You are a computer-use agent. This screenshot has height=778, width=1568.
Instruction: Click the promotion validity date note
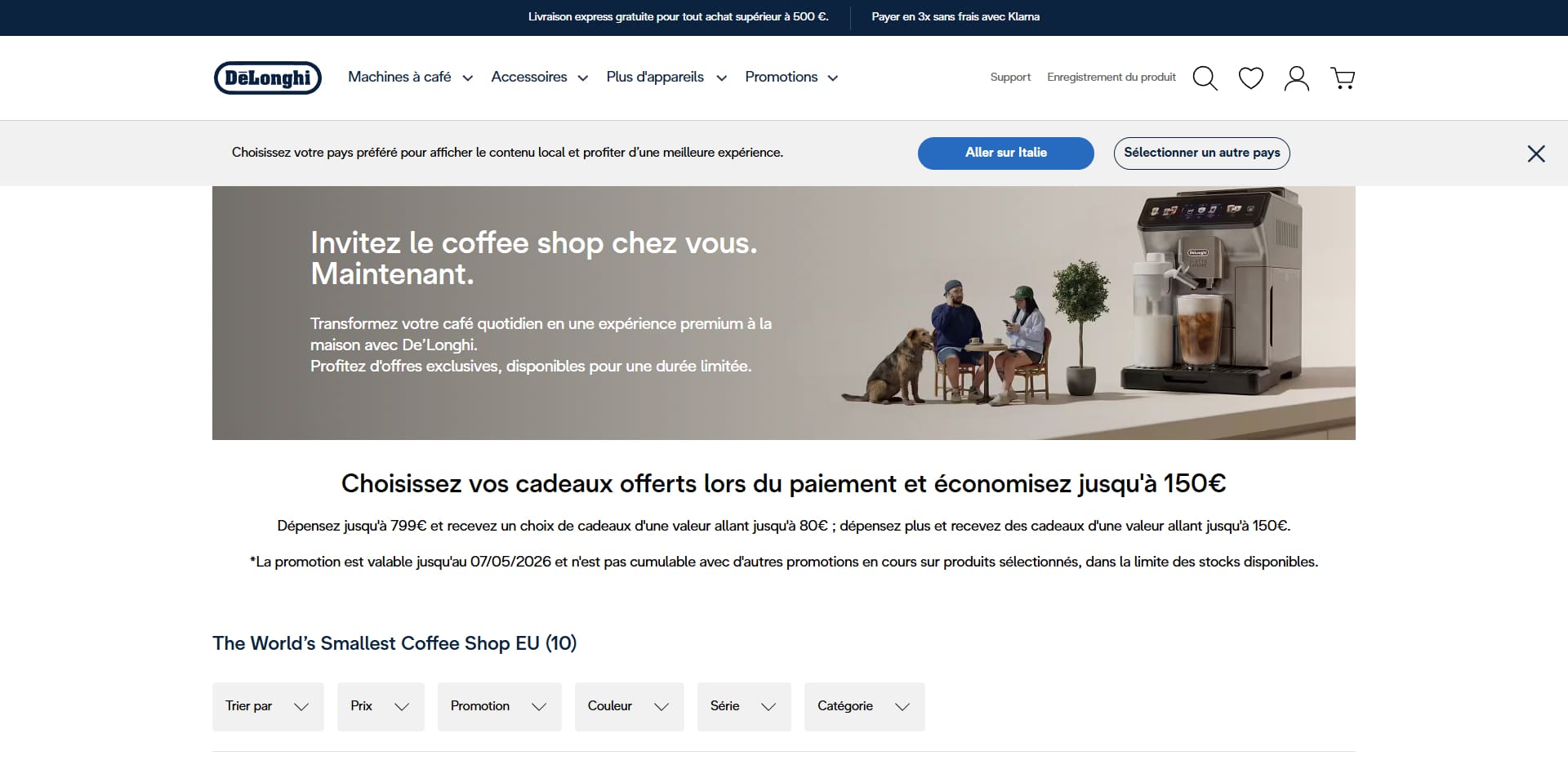click(x=784, y=562)
